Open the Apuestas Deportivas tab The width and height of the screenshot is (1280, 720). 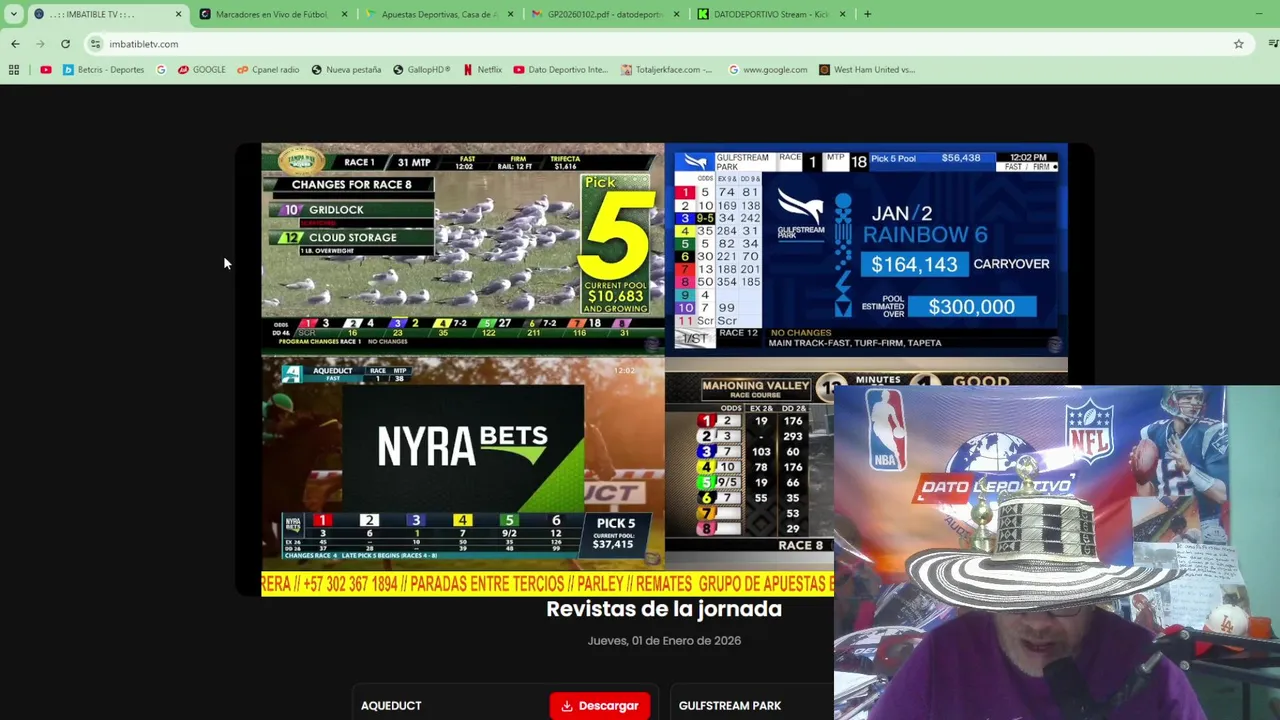coord(439,14)
